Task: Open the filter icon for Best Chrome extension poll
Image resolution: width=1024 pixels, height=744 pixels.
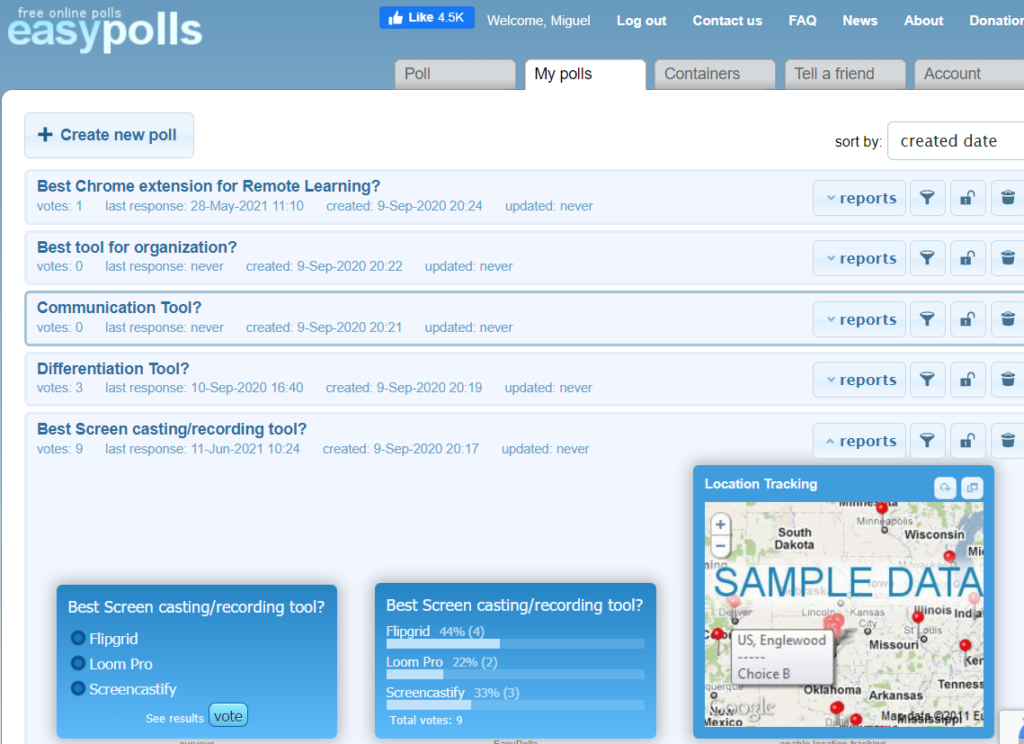Action: pos(927,197)
